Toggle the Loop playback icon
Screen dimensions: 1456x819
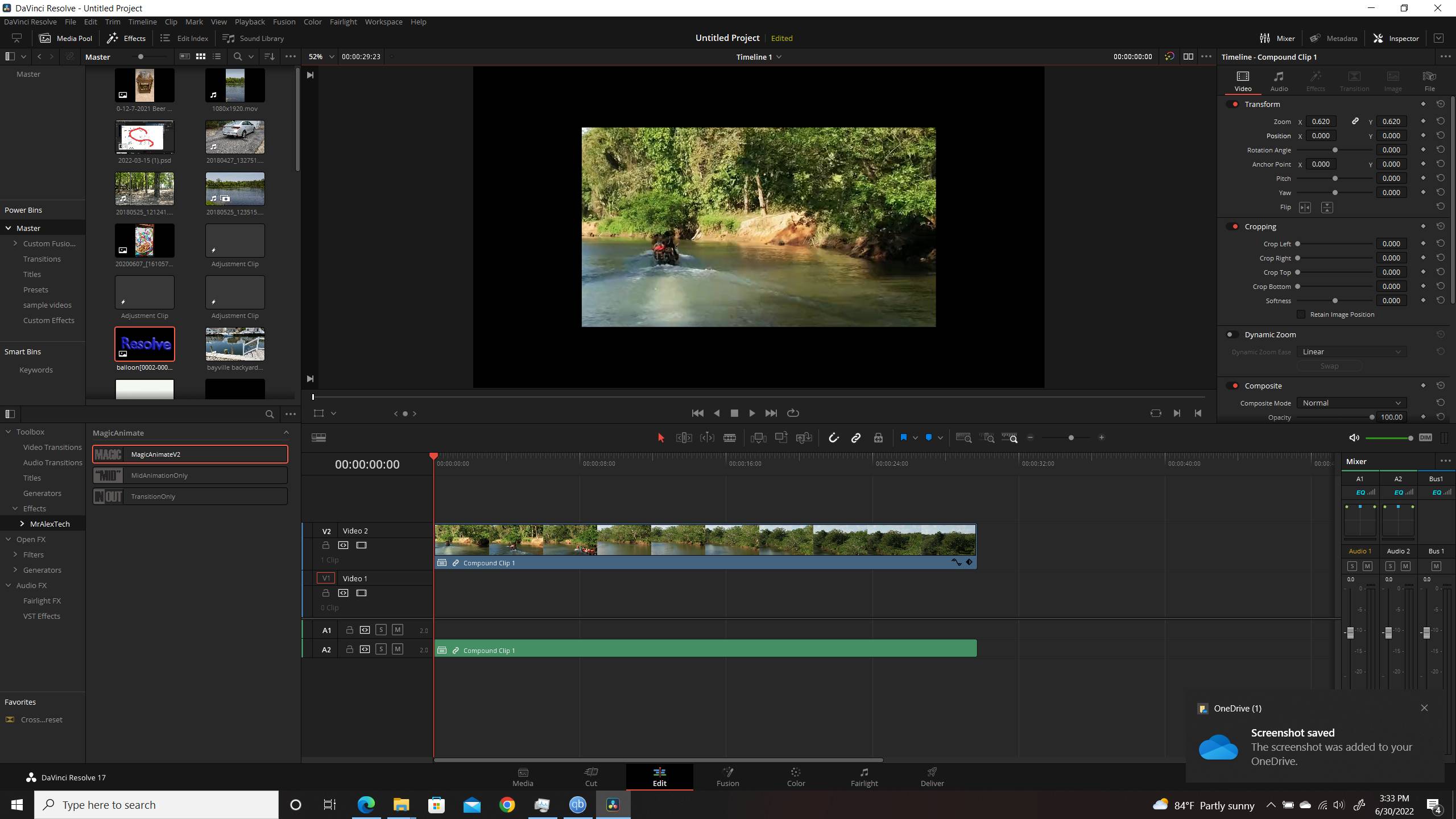click(x=793, y=413)
